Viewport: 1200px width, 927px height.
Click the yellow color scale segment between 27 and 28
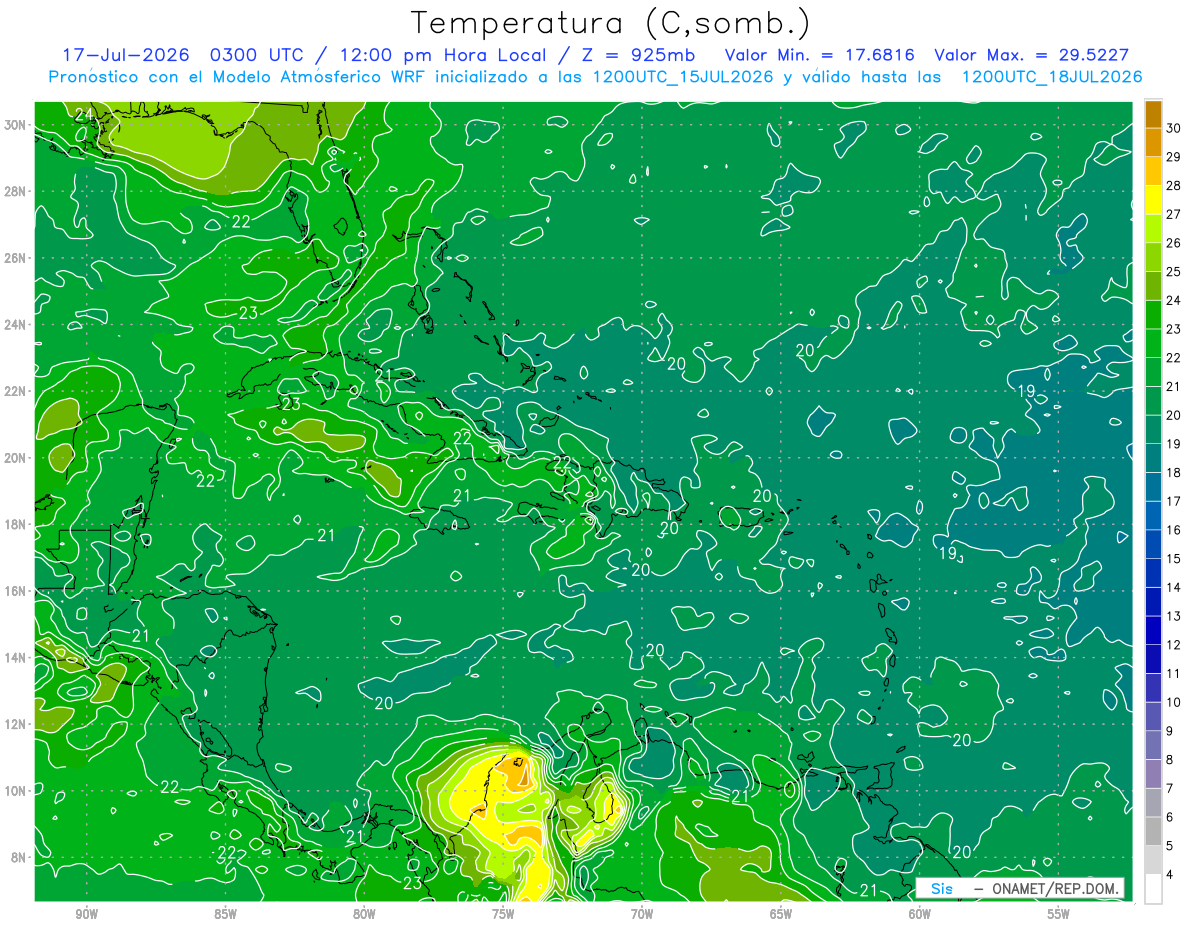[1153, 199]
